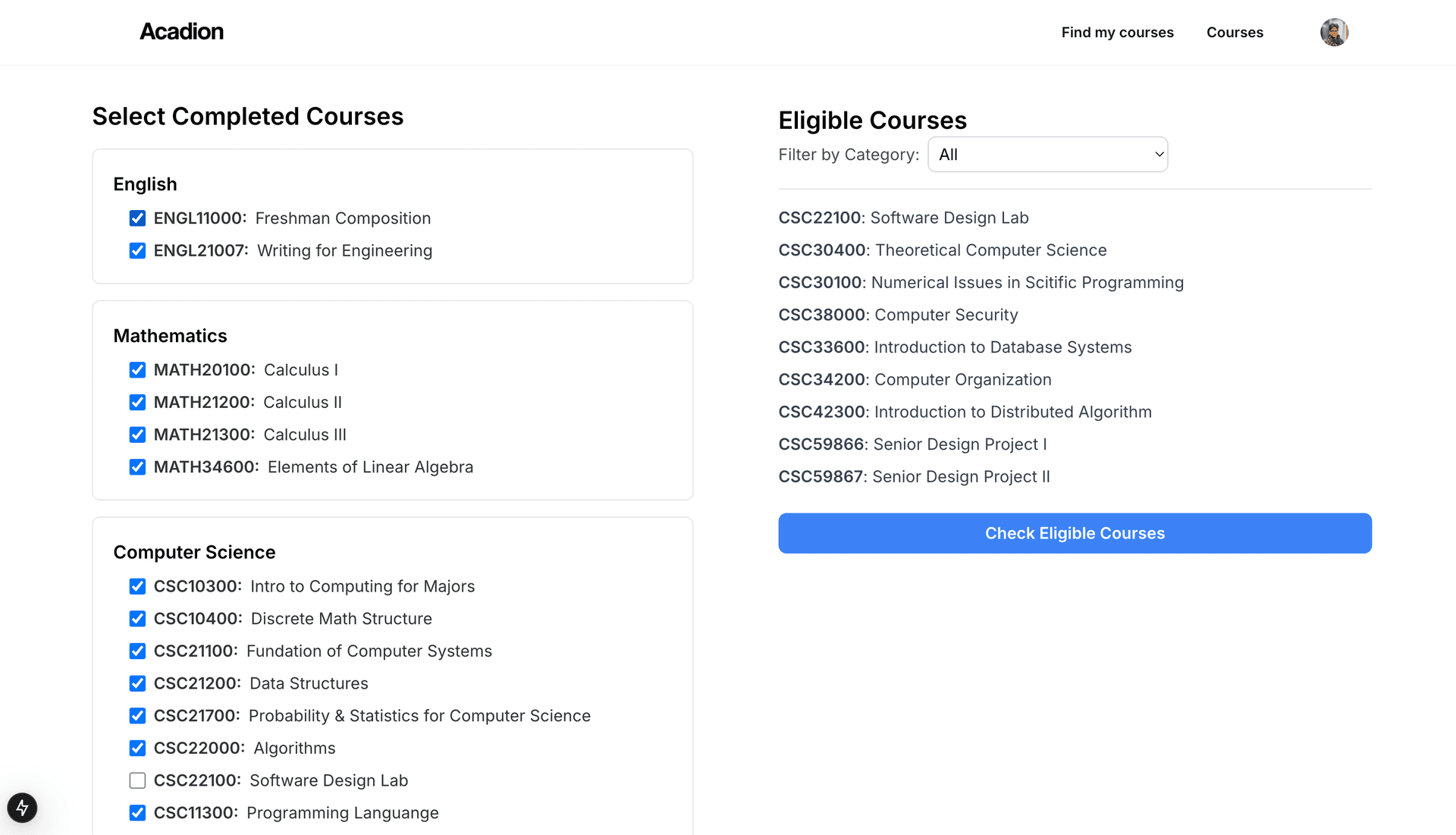
Task: Uncheck ENGL11000 Freshman Composition
Action: [x=137, y=218]
